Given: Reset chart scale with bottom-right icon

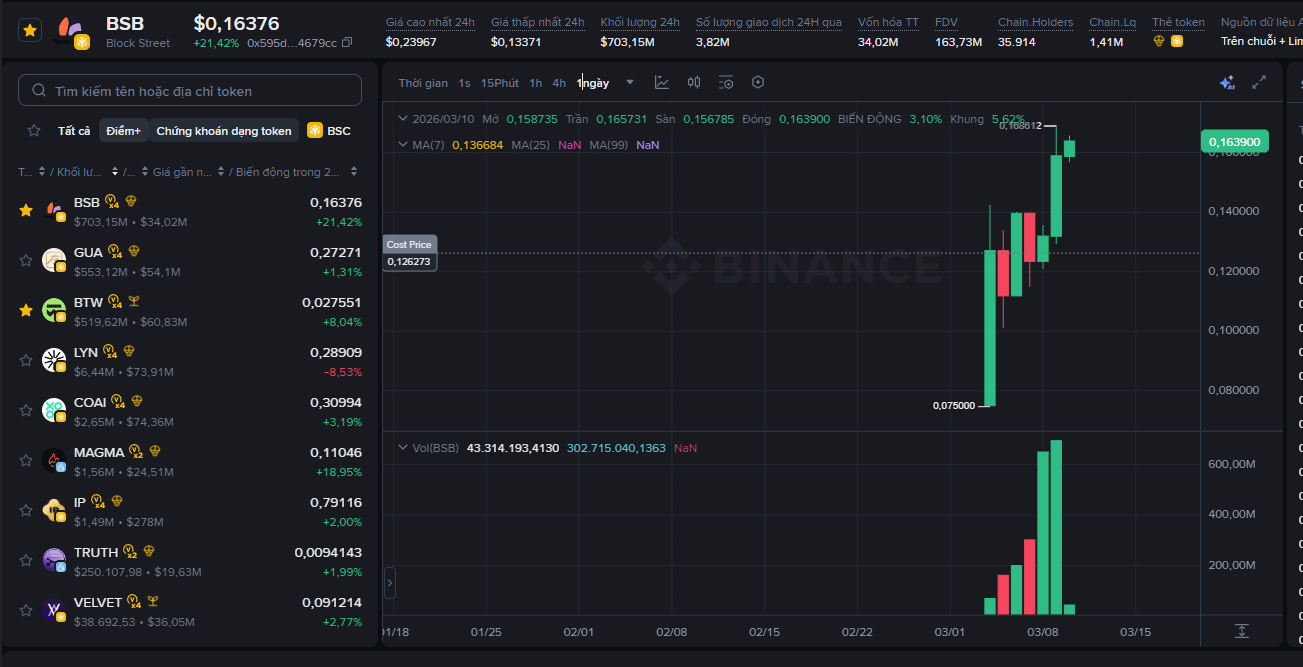Looking at the screenshot, I should point(1241,631).
